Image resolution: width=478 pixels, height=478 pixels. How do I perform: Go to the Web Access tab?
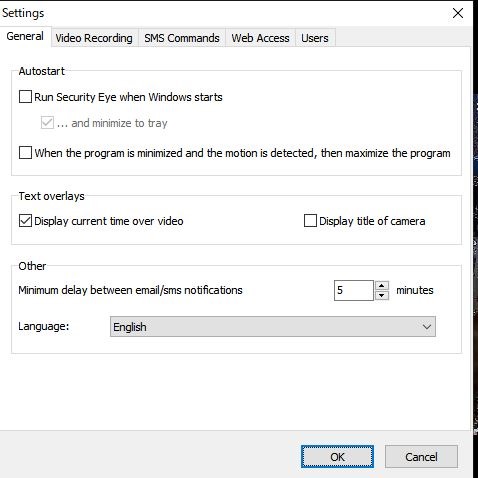click(x=260, y=38)
